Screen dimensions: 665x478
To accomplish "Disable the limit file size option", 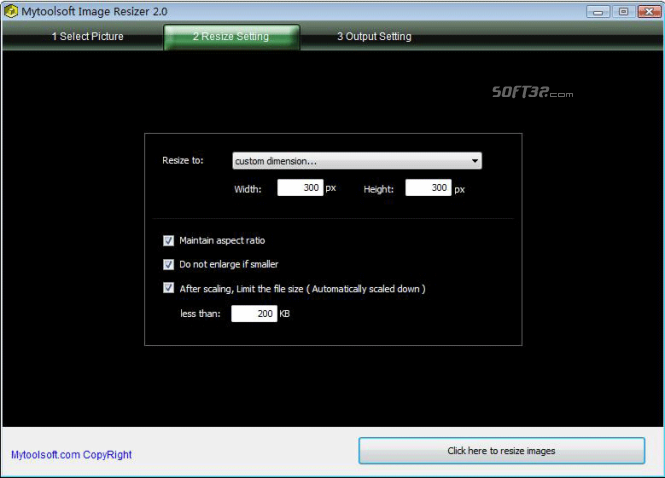I will pyautogui.click(x=168, y=288).
